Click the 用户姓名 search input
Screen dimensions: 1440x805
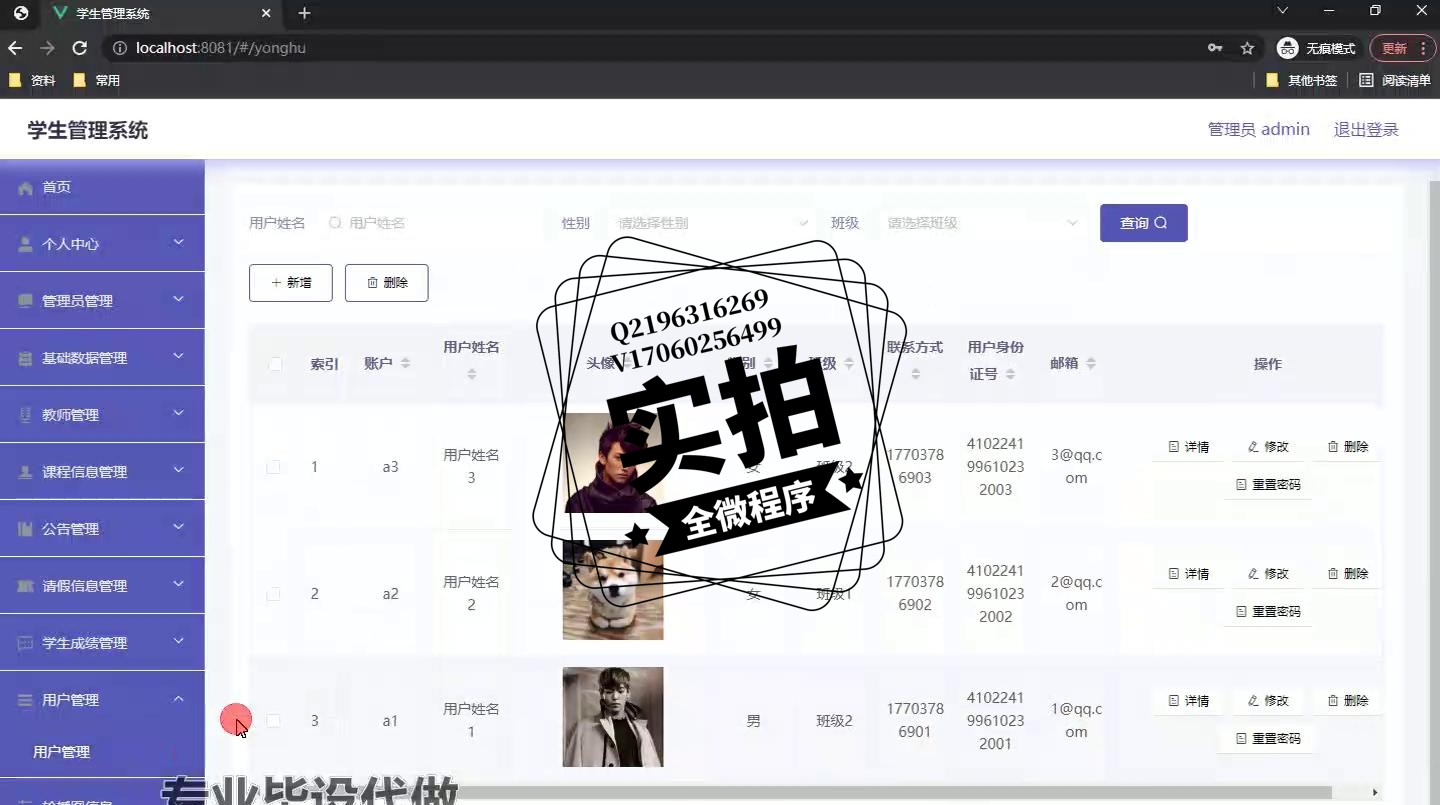(x=430, y=223)
